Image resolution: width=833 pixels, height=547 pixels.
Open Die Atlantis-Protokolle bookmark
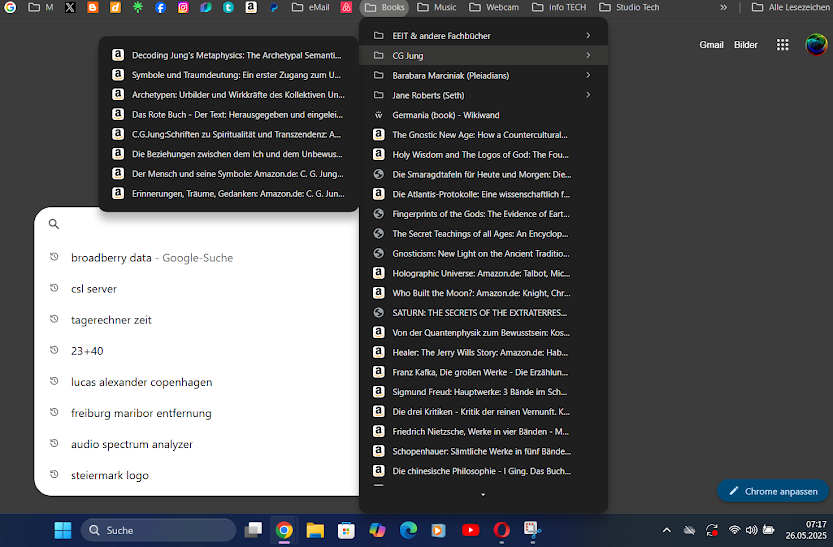coord(483,194)
